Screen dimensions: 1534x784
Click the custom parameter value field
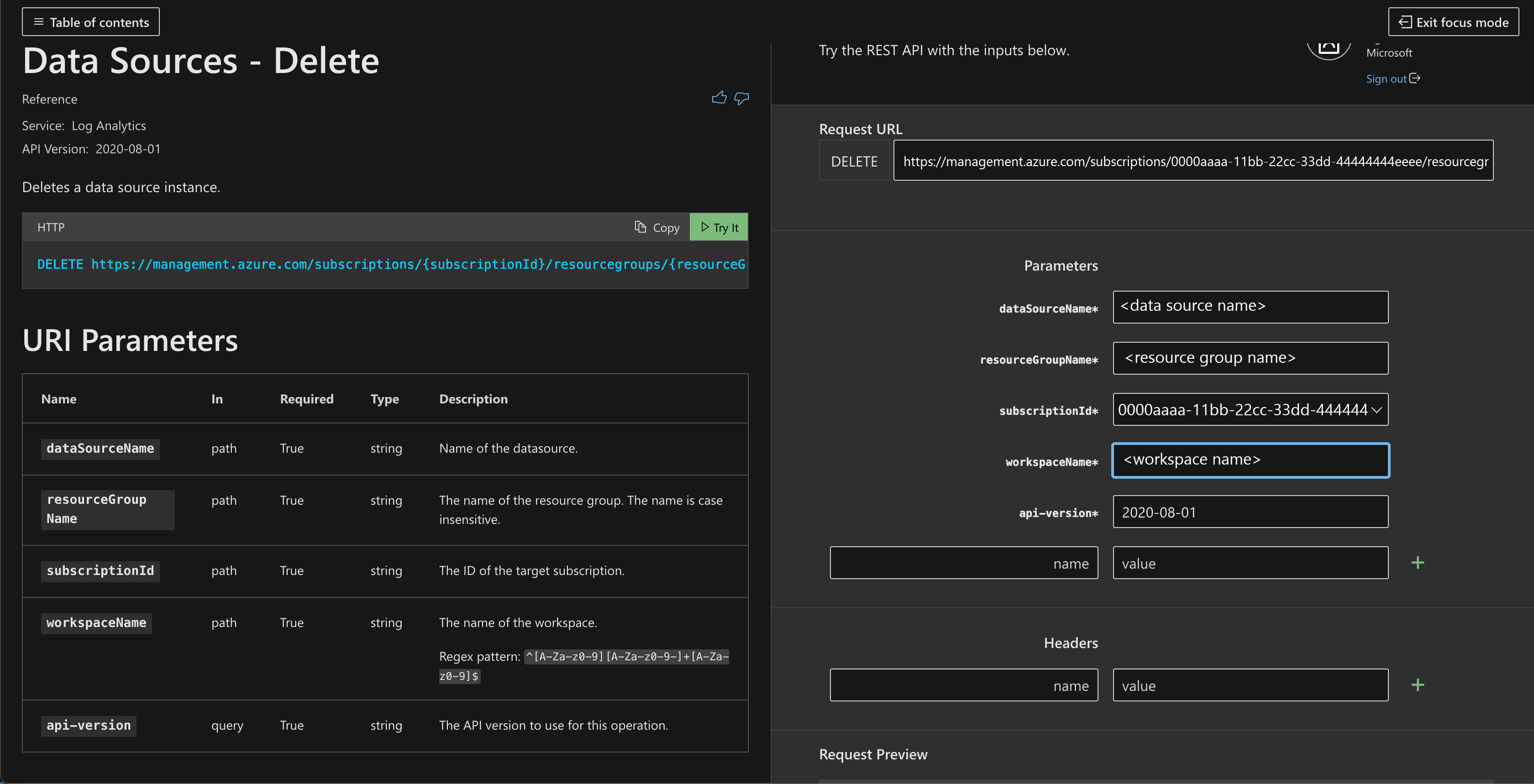(1250, 563)
